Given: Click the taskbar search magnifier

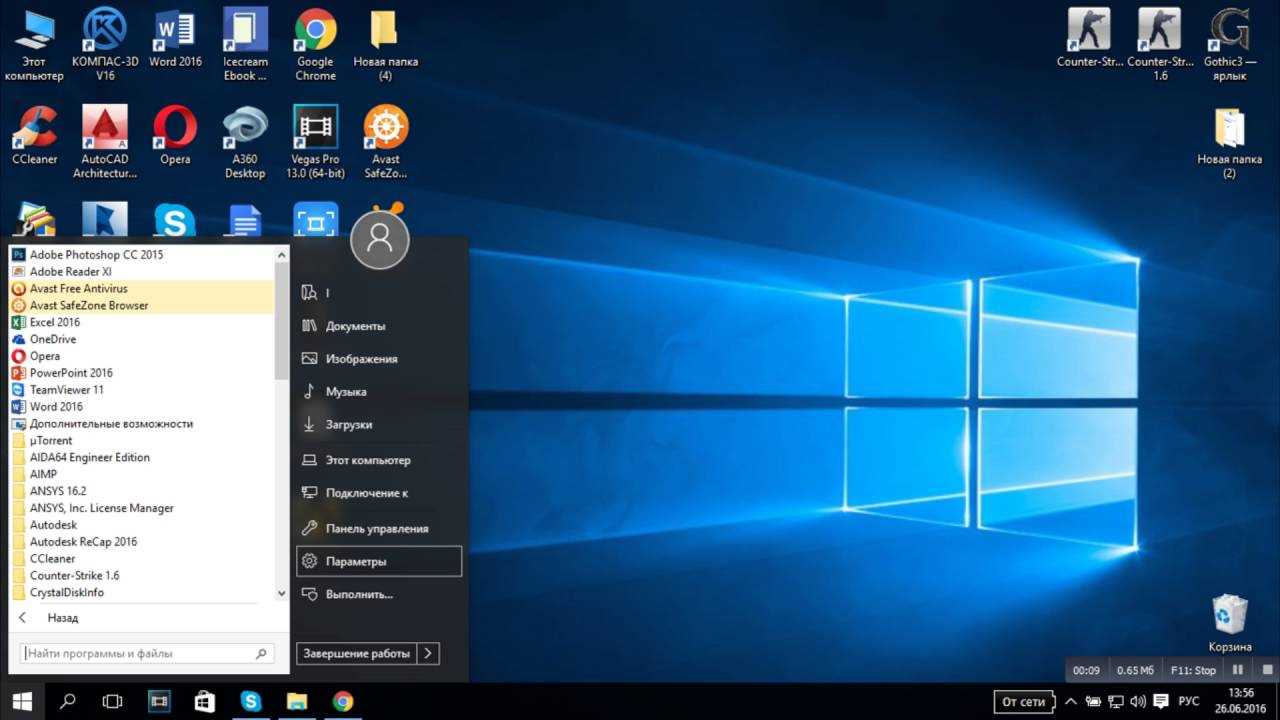Looking at the screenshot, I should click(67, 701).
